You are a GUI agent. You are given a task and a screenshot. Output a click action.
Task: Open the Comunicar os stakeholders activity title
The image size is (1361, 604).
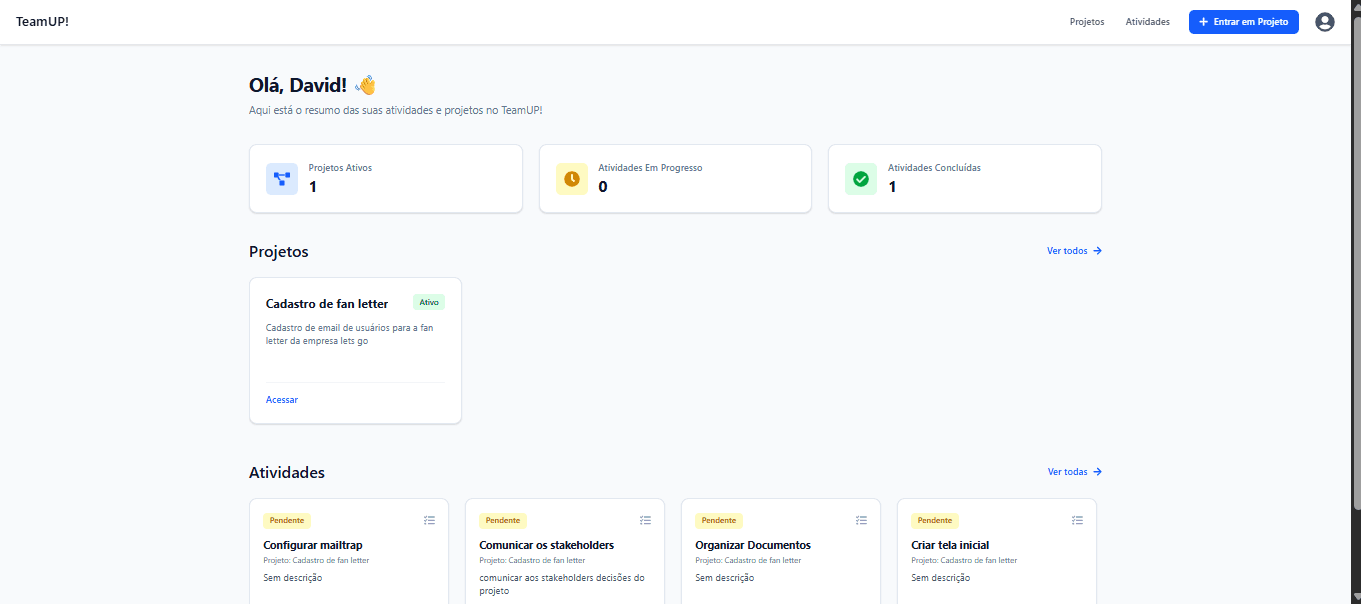[547, 545]
